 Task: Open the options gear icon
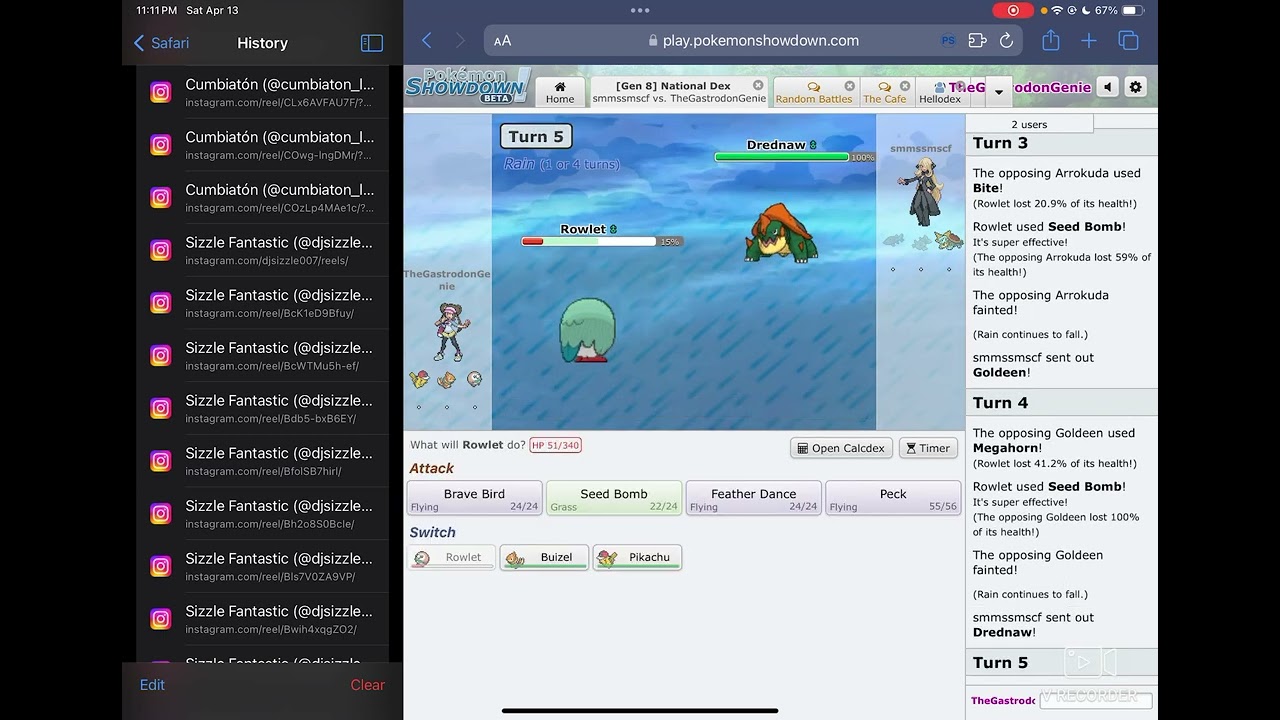pos(1135,87)
